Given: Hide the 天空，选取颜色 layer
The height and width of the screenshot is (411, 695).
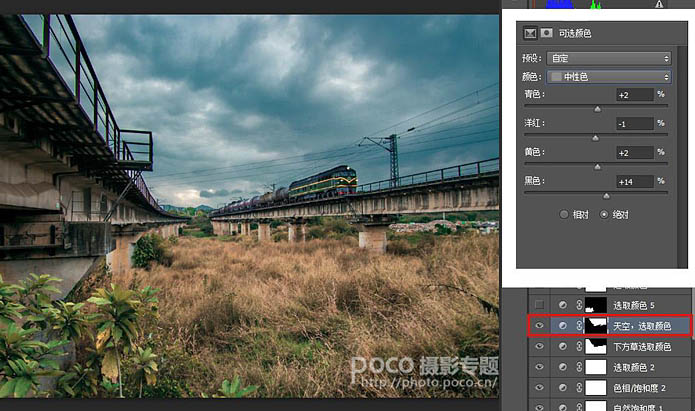Looking at the screenshot, I should click(539, 325).
